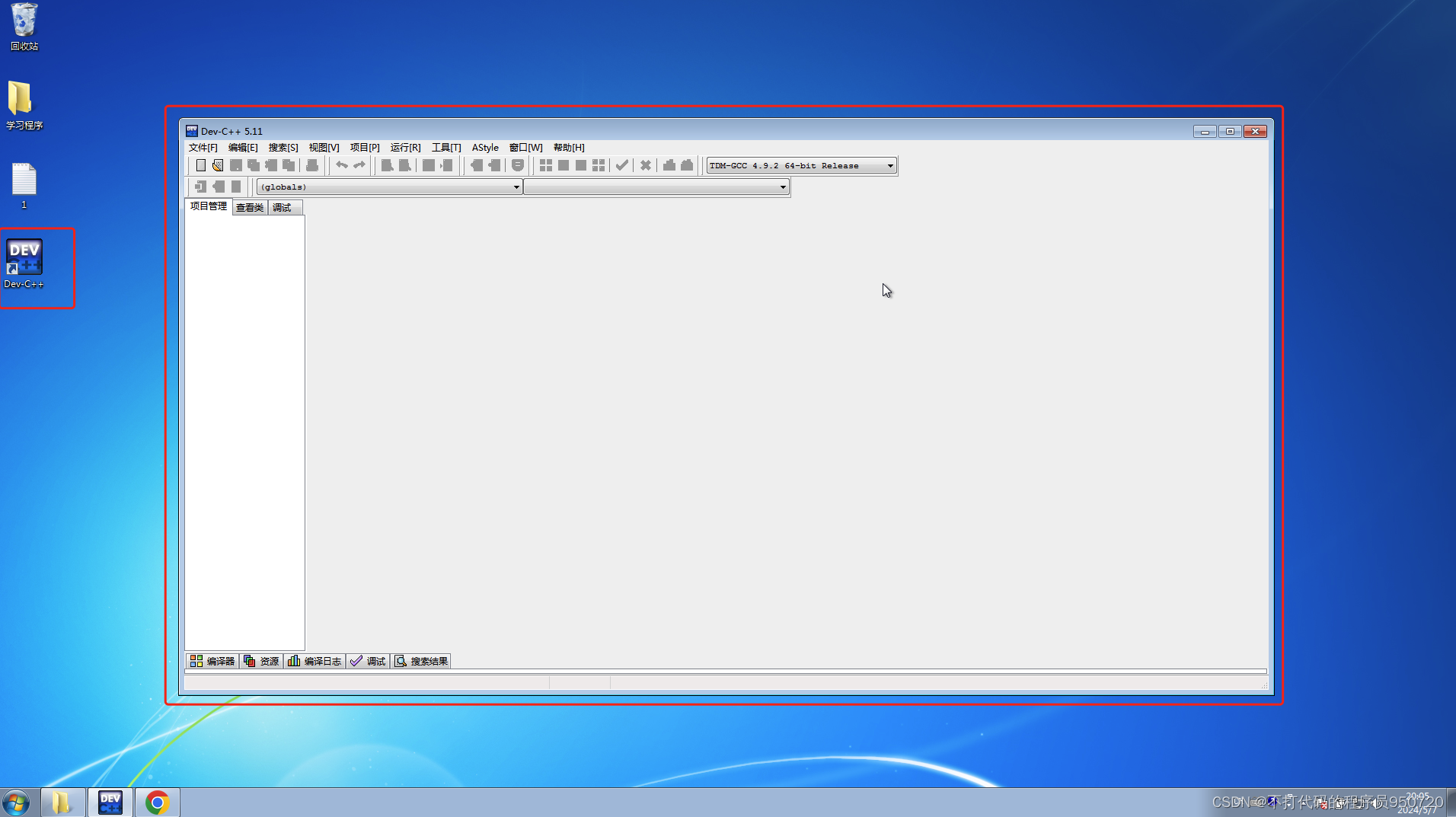Click the first project toolbar icon
This screenshot has width=1456, height=817.
[x=201, y=187]
